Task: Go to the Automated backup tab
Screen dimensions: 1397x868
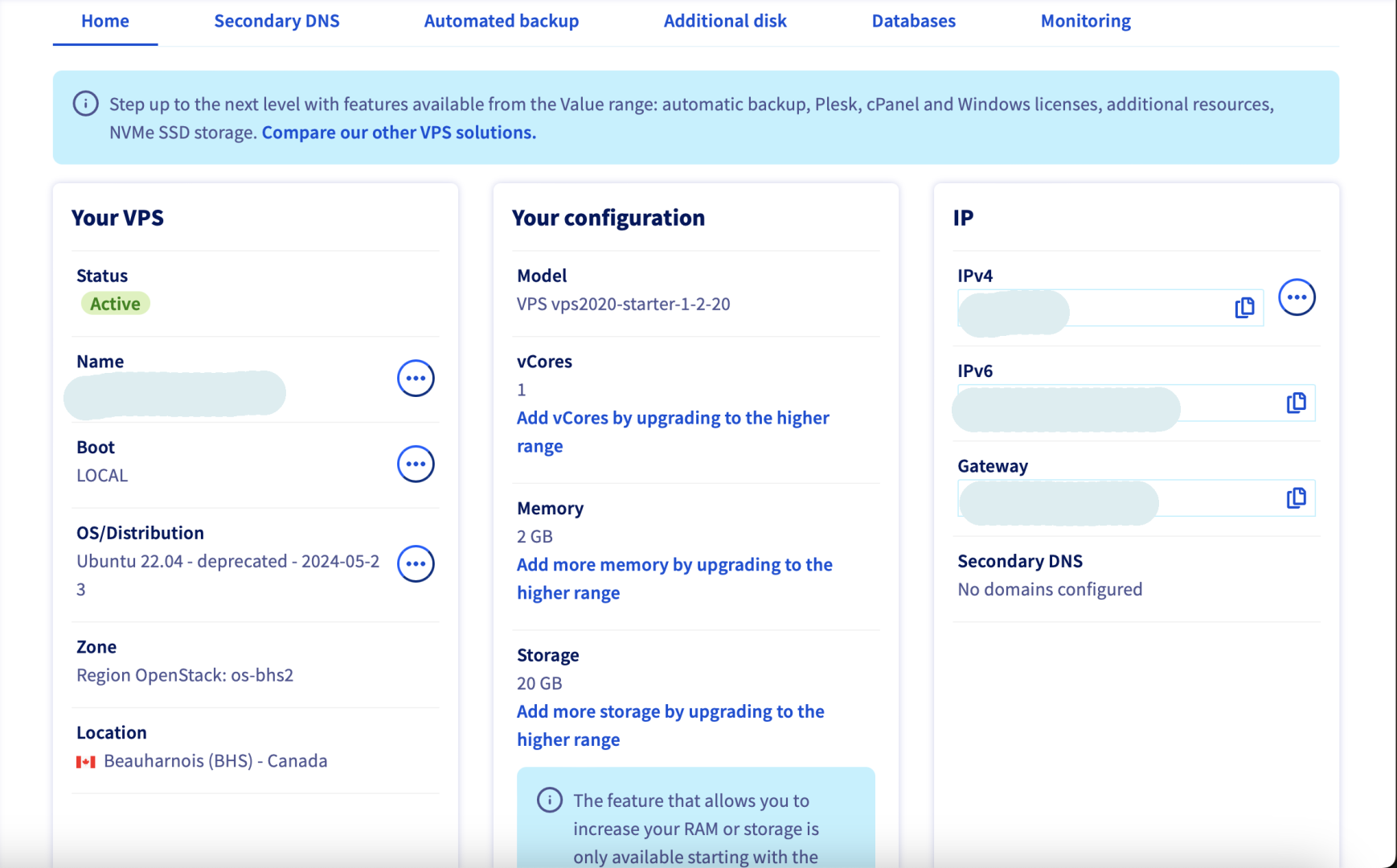Action: [x=502, y=21]
